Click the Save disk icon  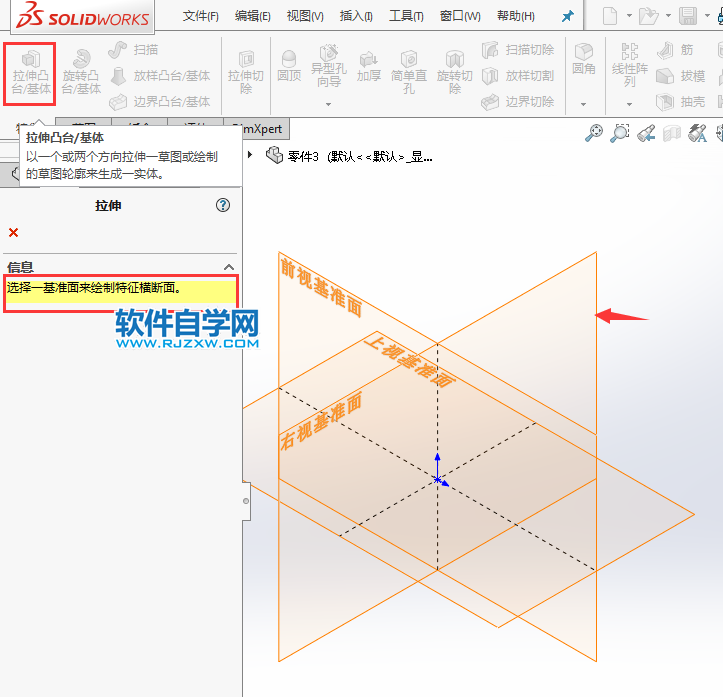click(x=688, y=16)
